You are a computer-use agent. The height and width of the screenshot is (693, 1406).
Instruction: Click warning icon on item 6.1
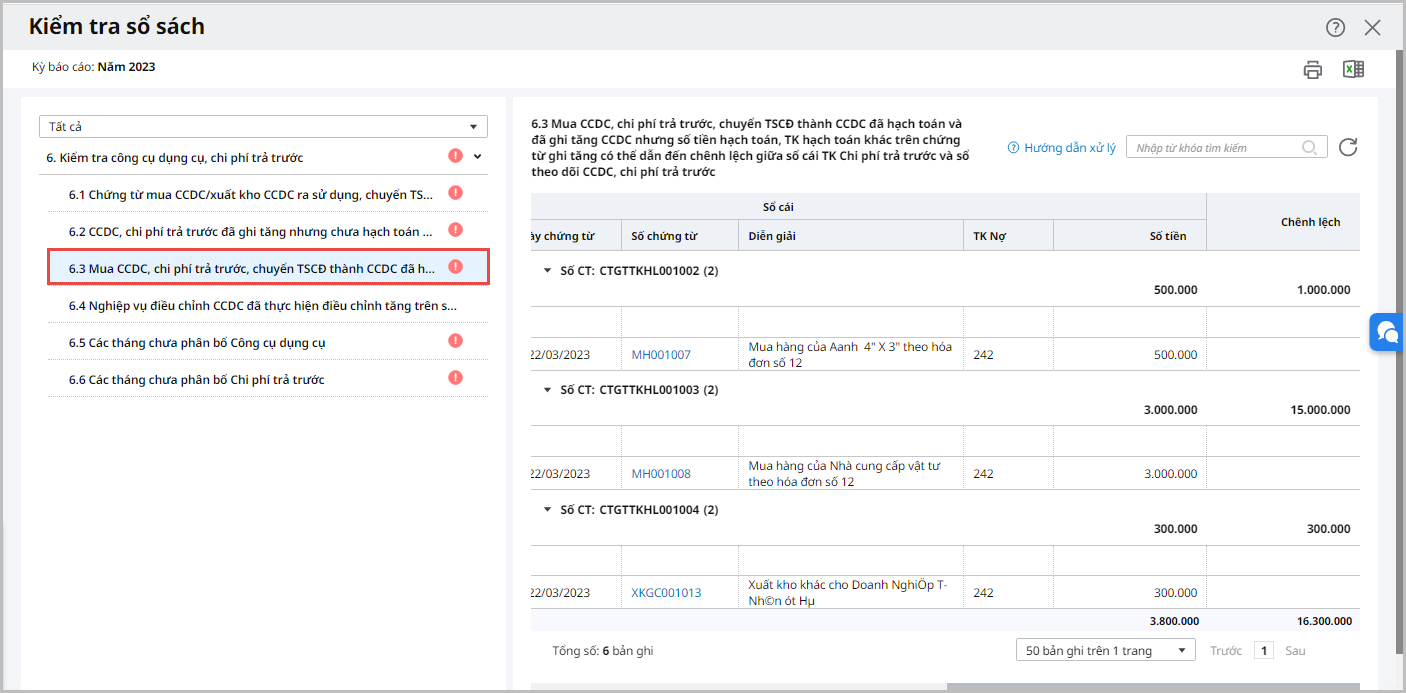(x=455, y=193)
